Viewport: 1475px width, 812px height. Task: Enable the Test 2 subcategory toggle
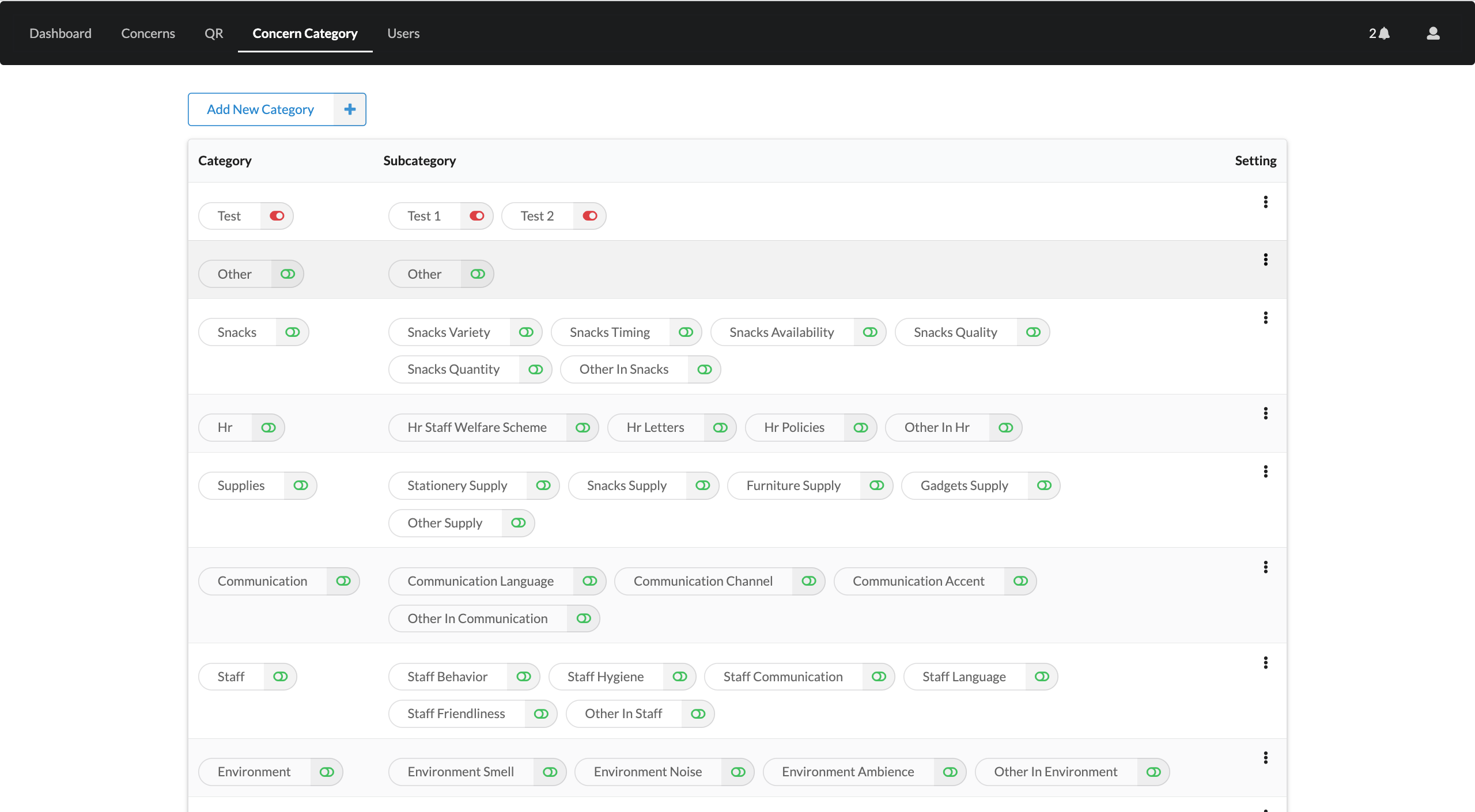point(590,216)
